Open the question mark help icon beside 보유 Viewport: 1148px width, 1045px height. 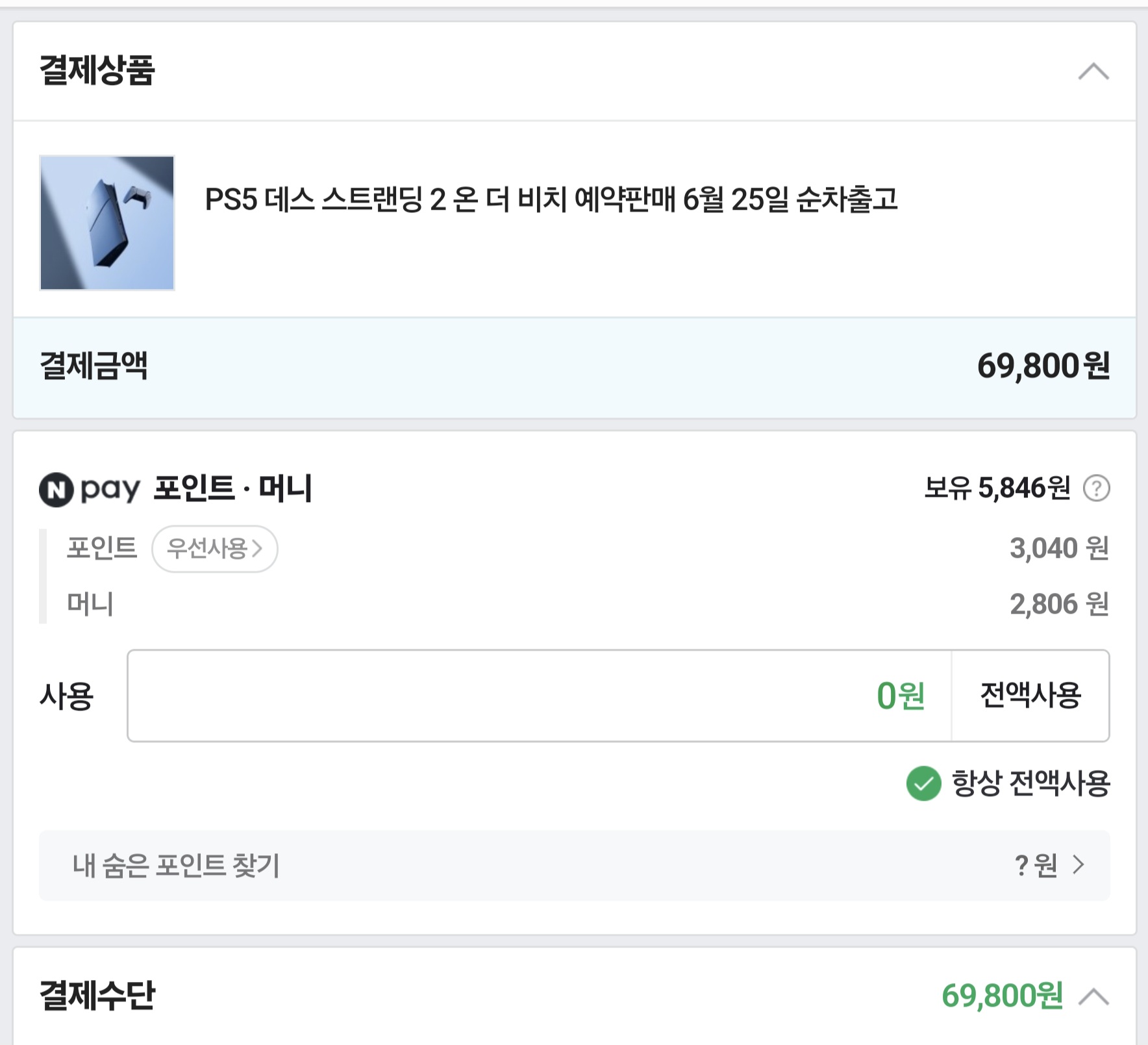tap(1096, 488)
